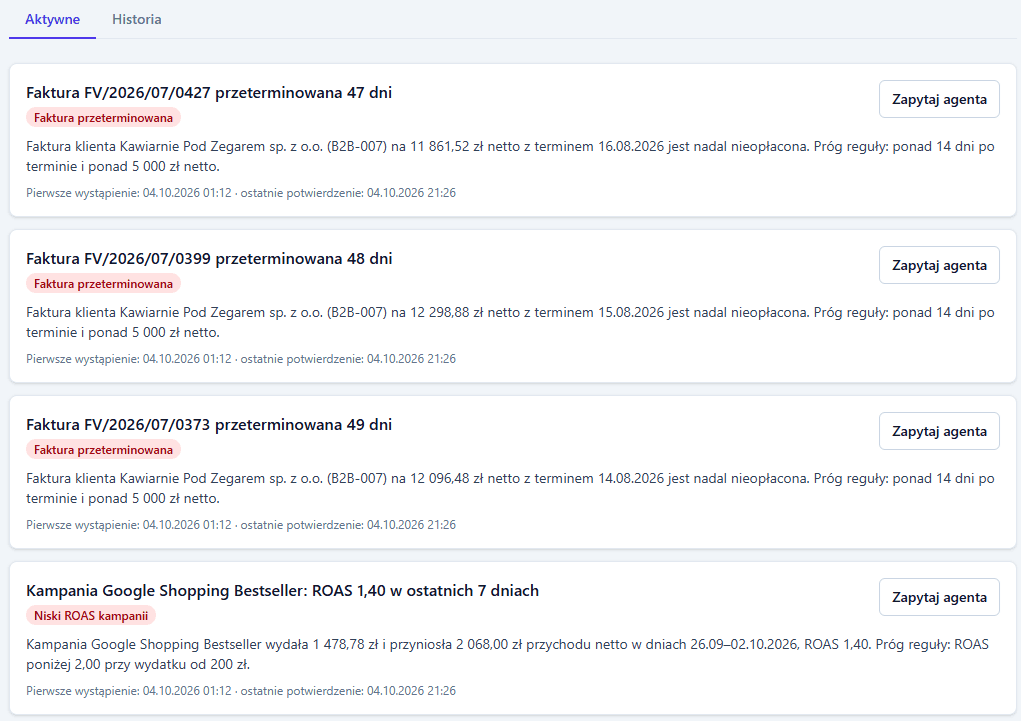The height and width of the screenshot is (721, 1021).
Task: Click the timestamp line under invoice FV/2026/07/0399
Action: [x=241, y=359]
